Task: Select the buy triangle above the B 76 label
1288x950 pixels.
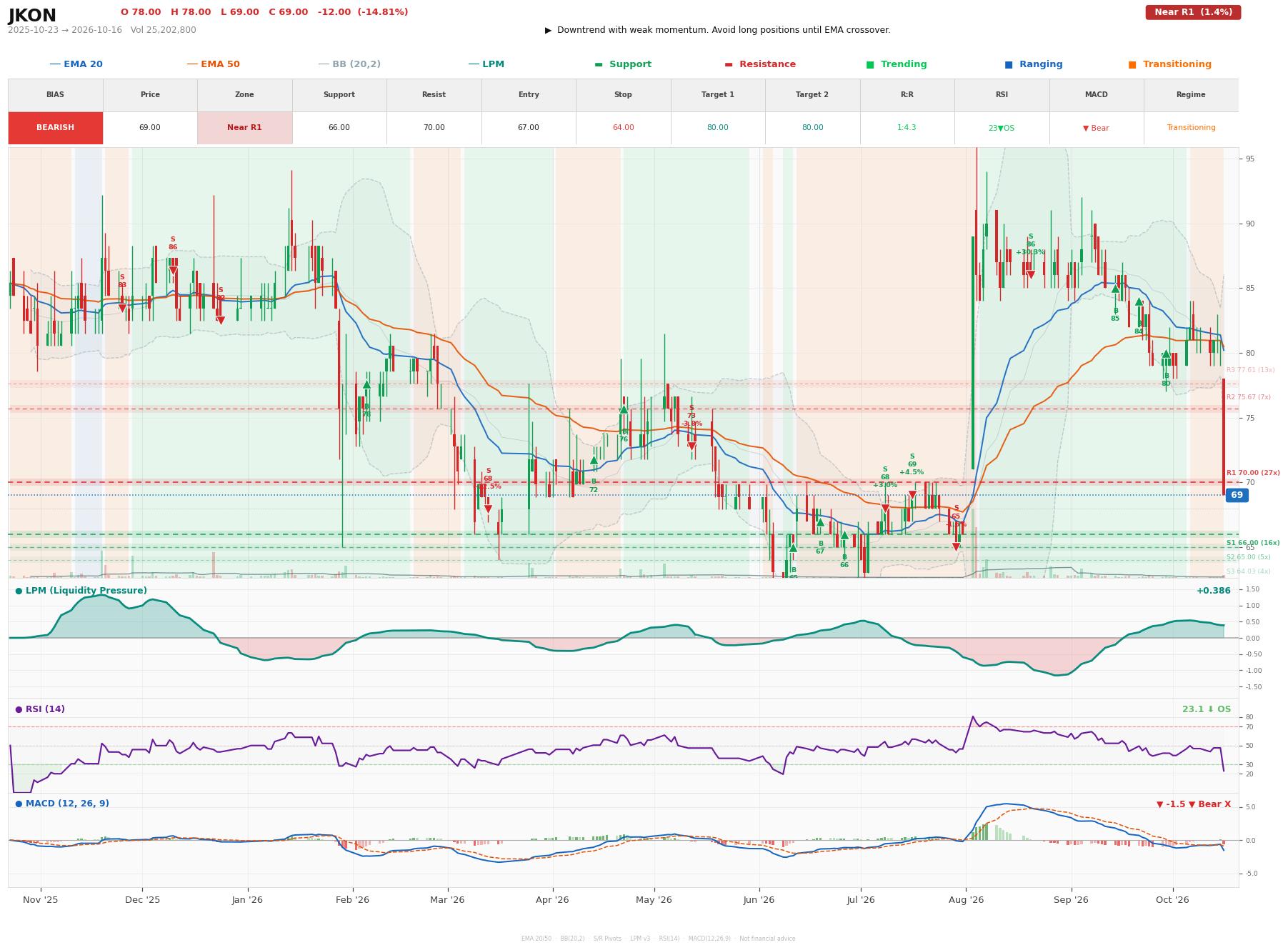Action: (624, 409)
